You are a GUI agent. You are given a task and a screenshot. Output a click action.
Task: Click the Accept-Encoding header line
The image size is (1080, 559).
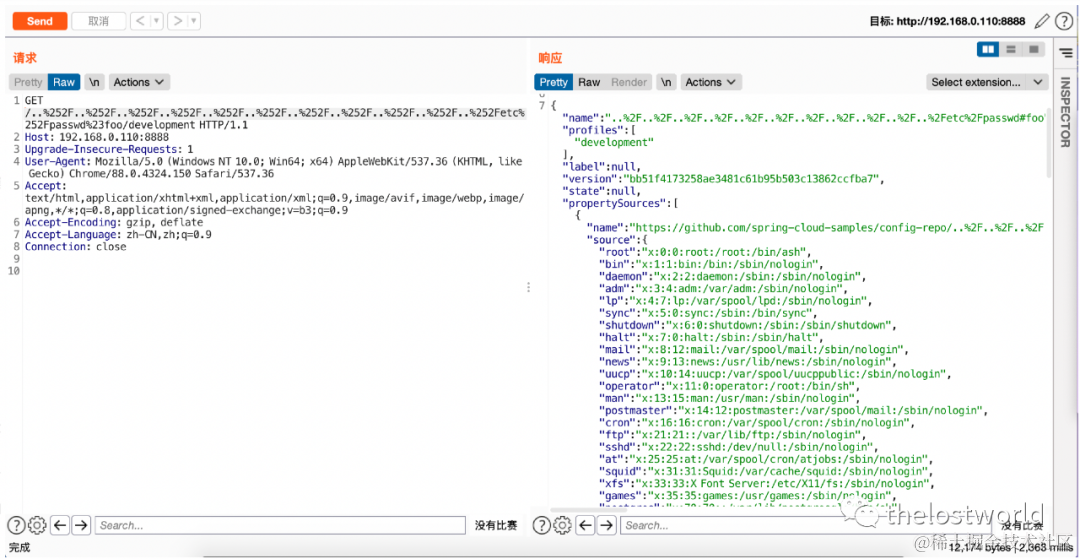pos(114,222)
